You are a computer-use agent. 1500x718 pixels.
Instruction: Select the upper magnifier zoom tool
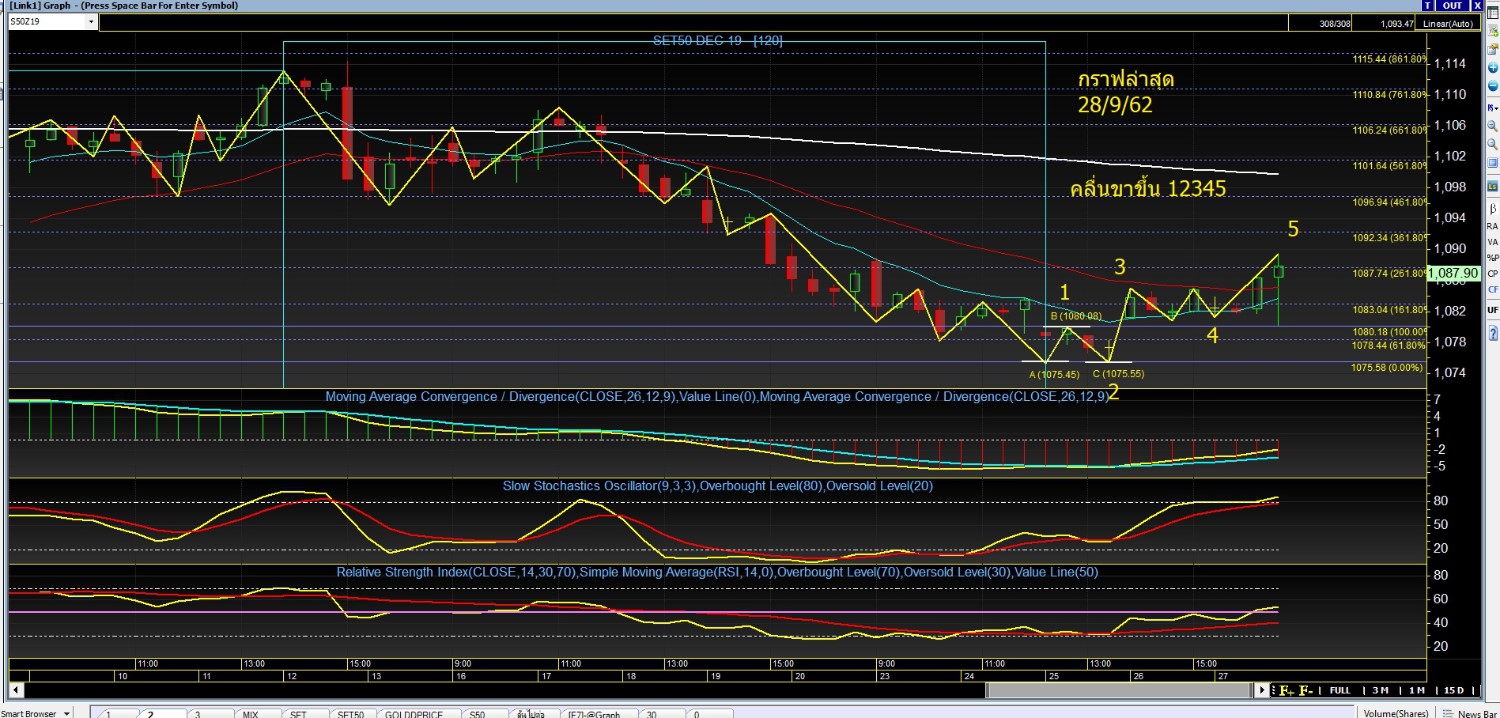(x=1493, y=125)
